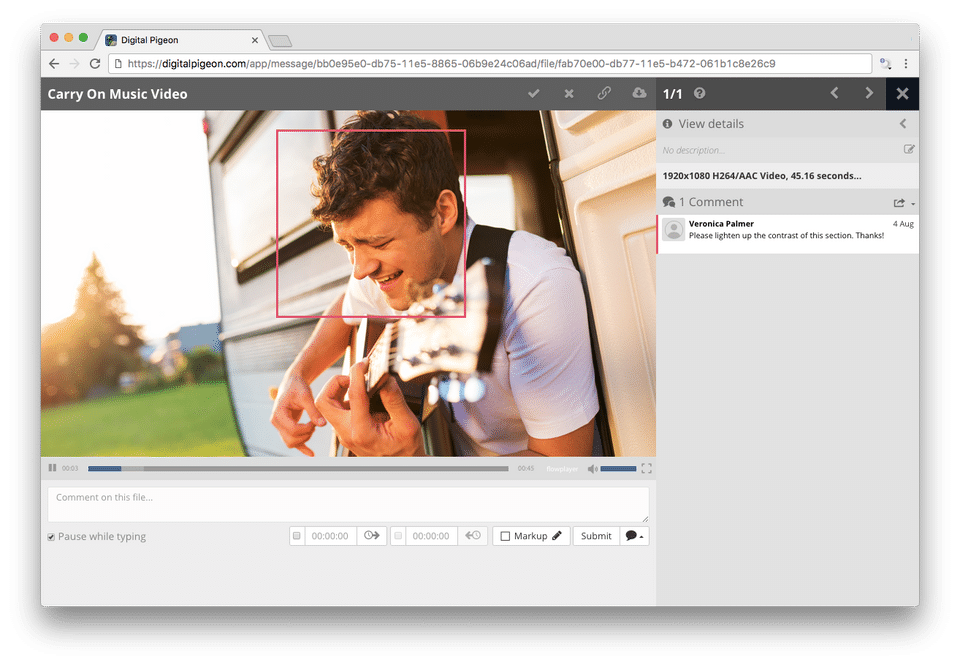Go to the next file arrow
Image resolution: width=960 pixels, height=665 pixels.
pyautogui.click(x=869, y=93)
